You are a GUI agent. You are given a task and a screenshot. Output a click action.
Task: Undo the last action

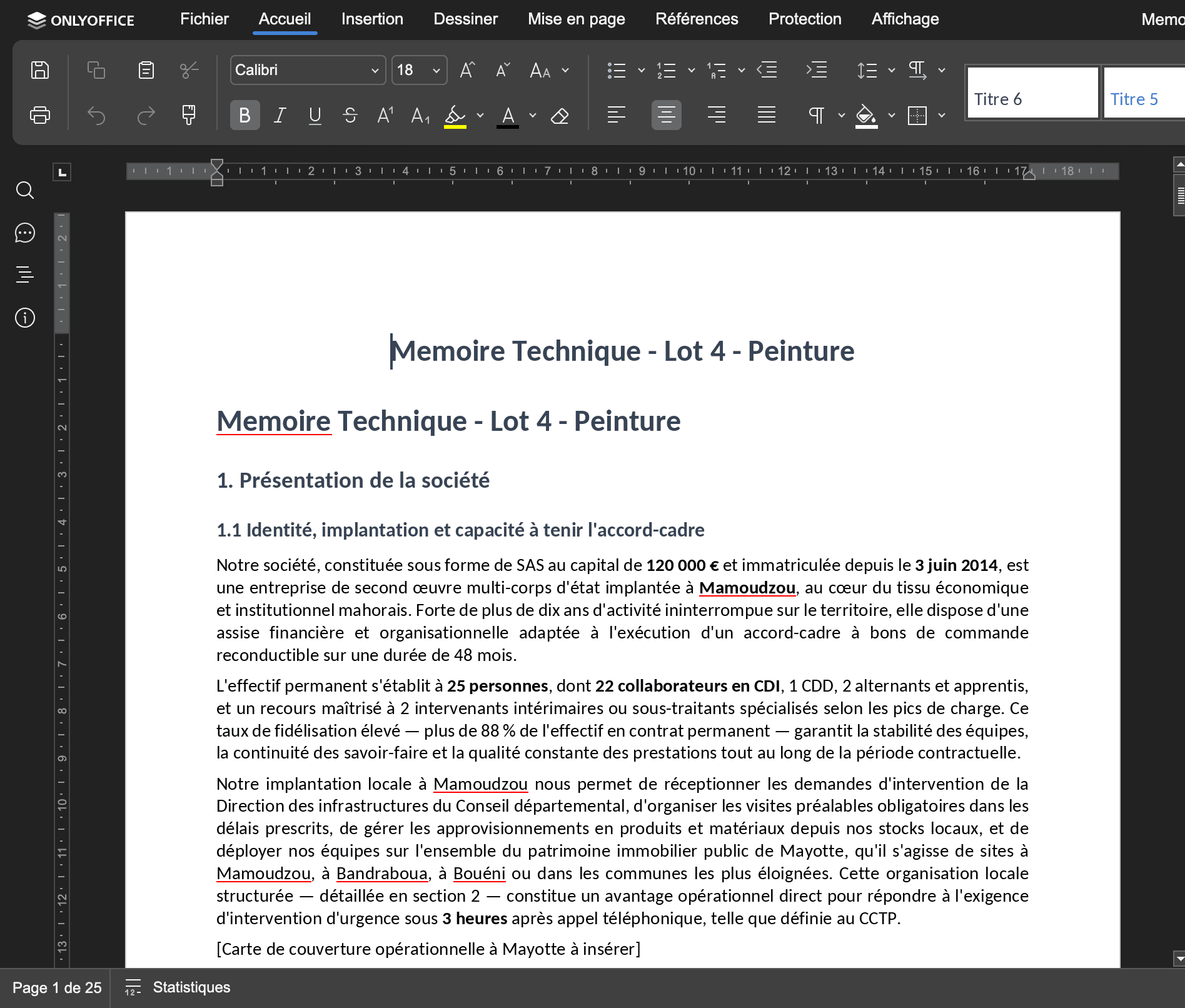(96, 115)
